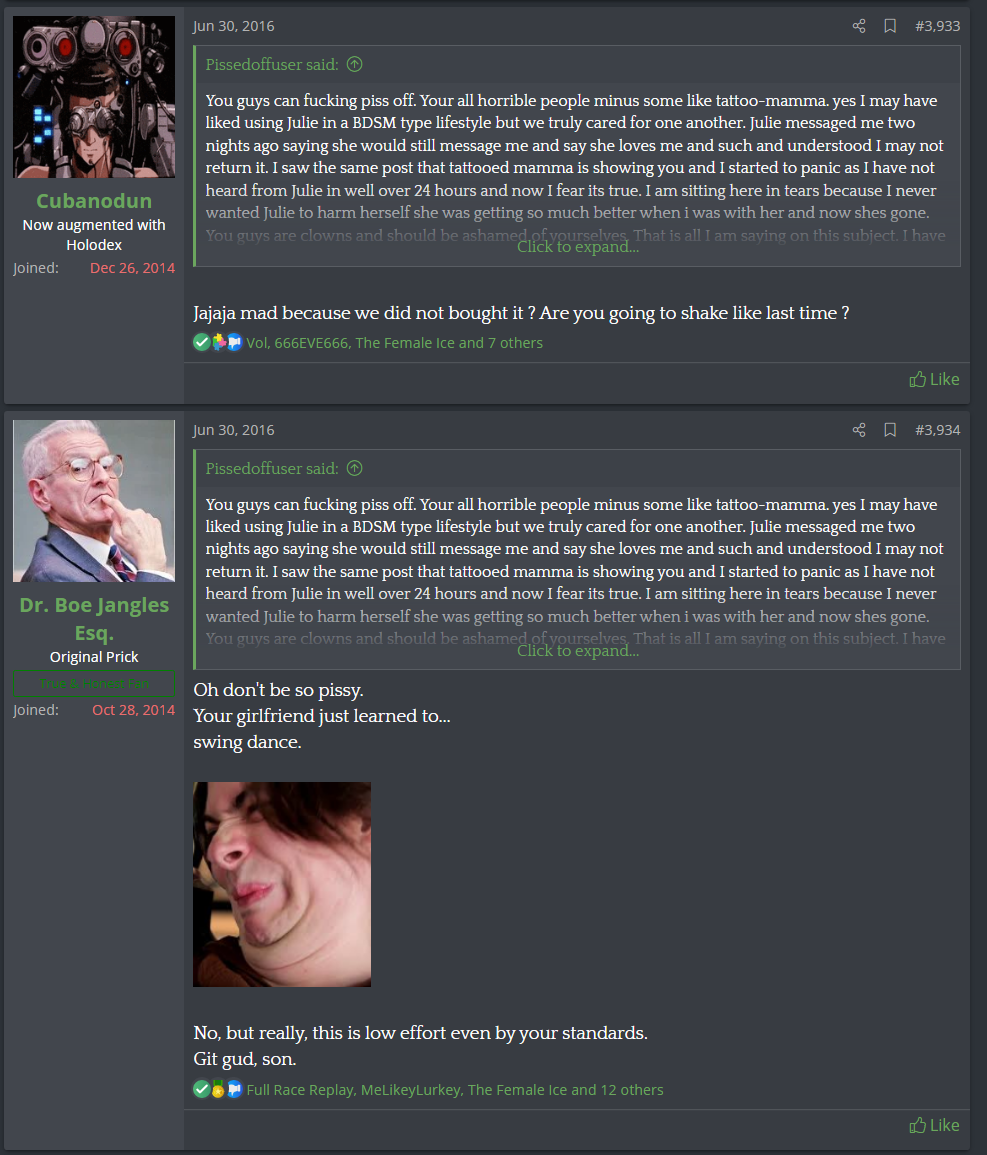Open Dr. Boe Jangles Esq. profile name
Image resolution: width=987 pixels, height=1155 pixels.
pos(94,619)
